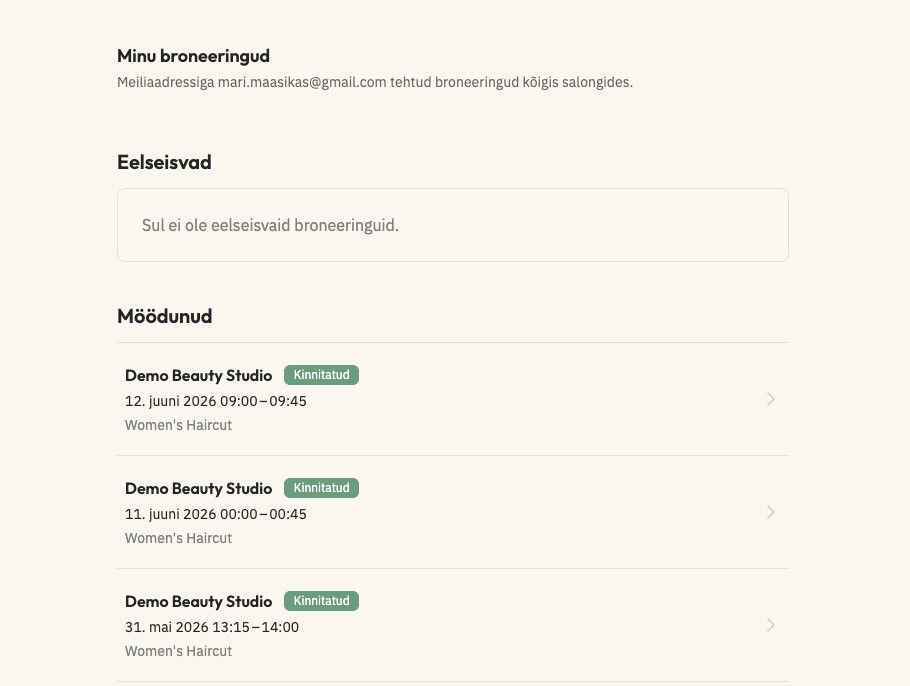Select the 11. juuni 2026 00:00–00:45 time text
The width and height of the screenshot is (910, 686).
tap(216, 514)
